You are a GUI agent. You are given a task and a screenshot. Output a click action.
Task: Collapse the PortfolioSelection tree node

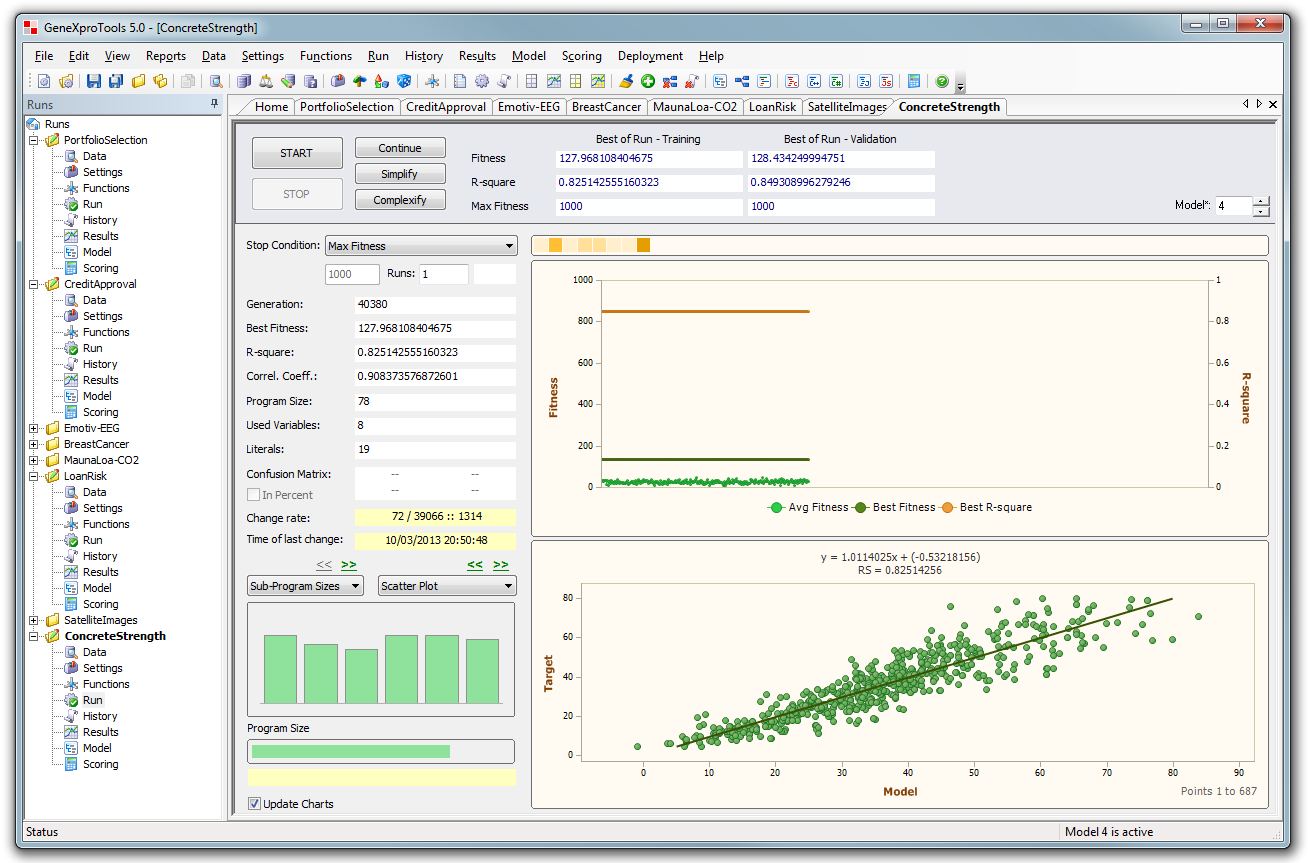[35, 140]
